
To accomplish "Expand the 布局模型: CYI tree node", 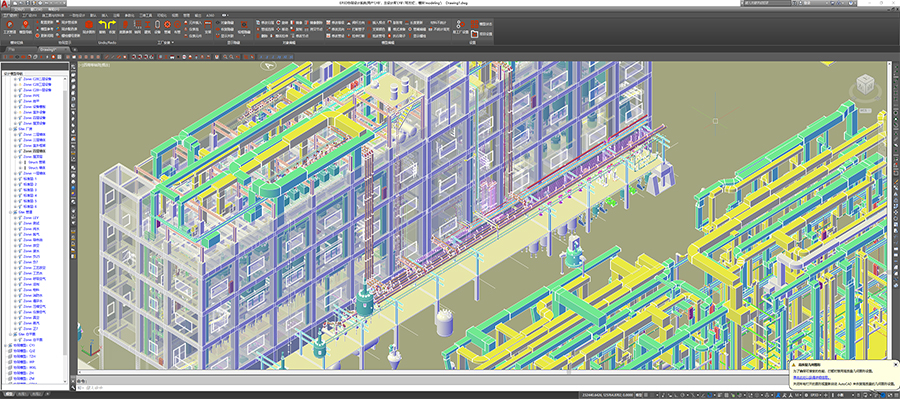I will [5, 346].
